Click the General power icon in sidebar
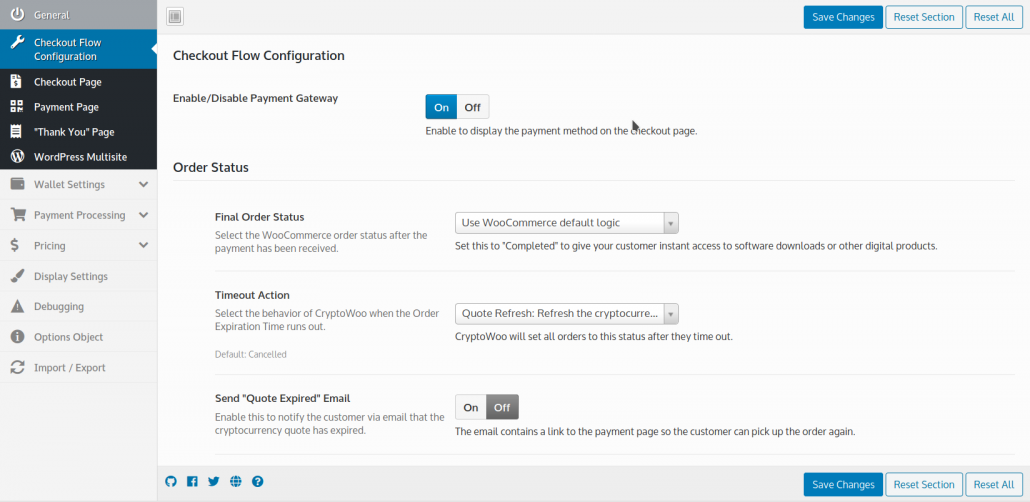Image resolution: width=1030 pixels, height=502 pixels. tap(18, 14)
